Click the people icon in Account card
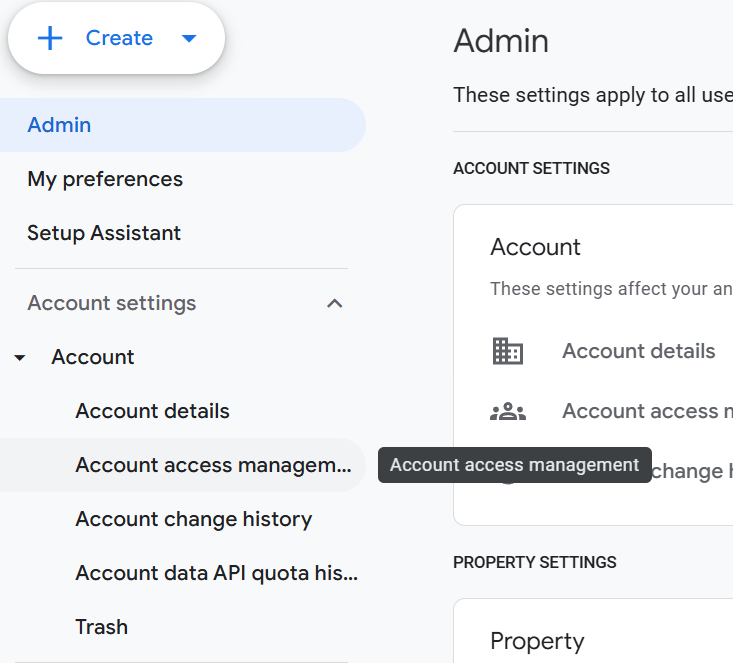Image resolution: width=733 pixels, height=663 pixels. click(508, 411)
